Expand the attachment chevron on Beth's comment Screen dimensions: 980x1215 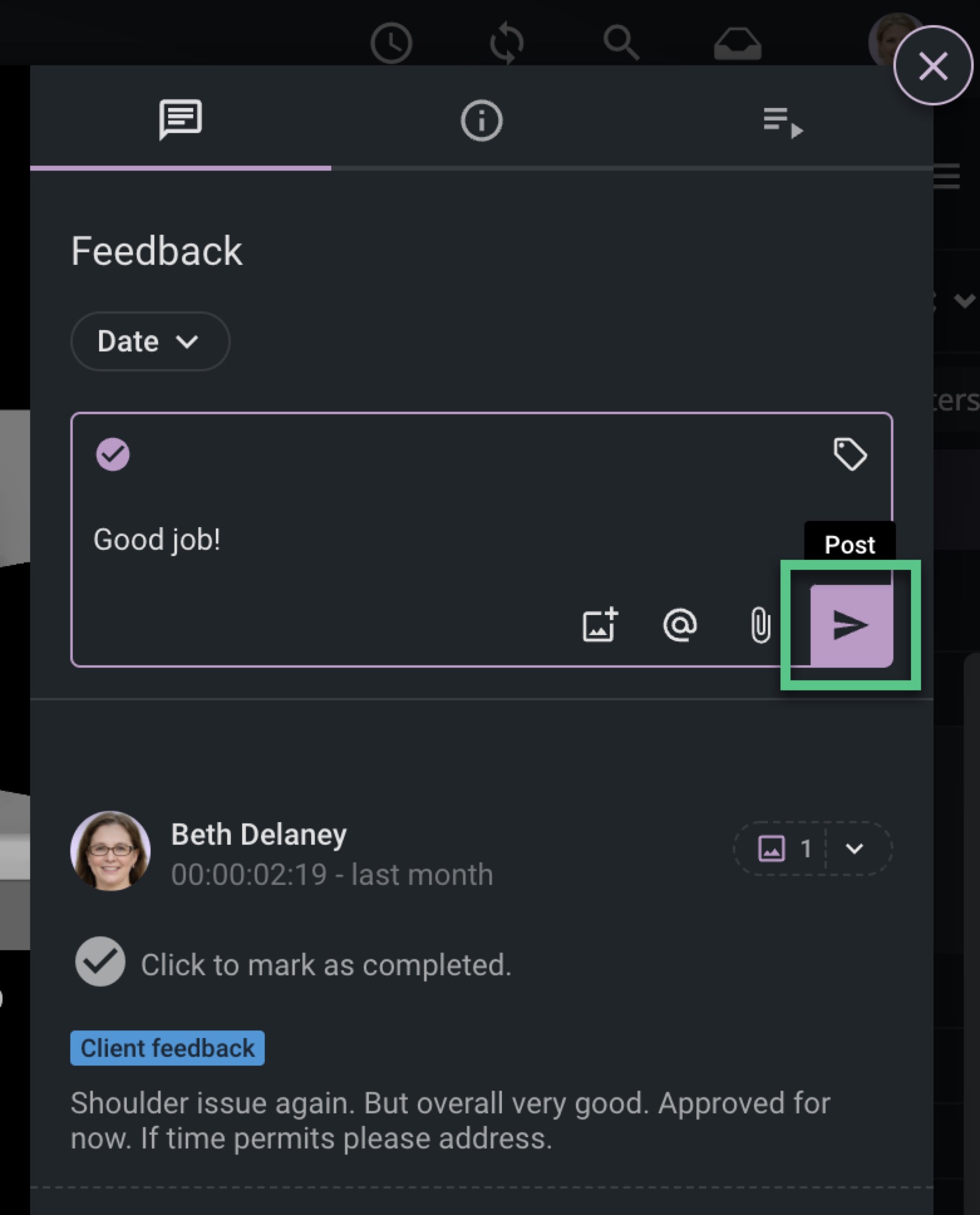(x=855, y=849)
